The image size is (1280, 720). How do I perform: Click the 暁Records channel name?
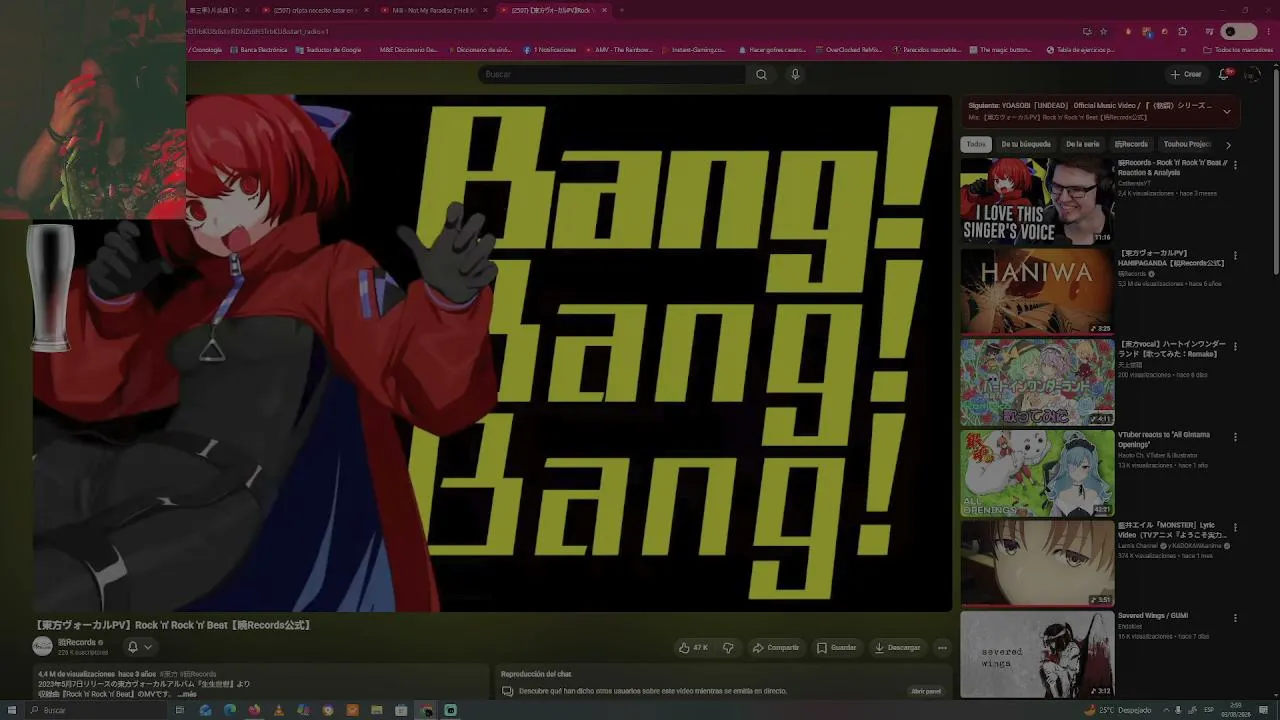coord(76,642)
